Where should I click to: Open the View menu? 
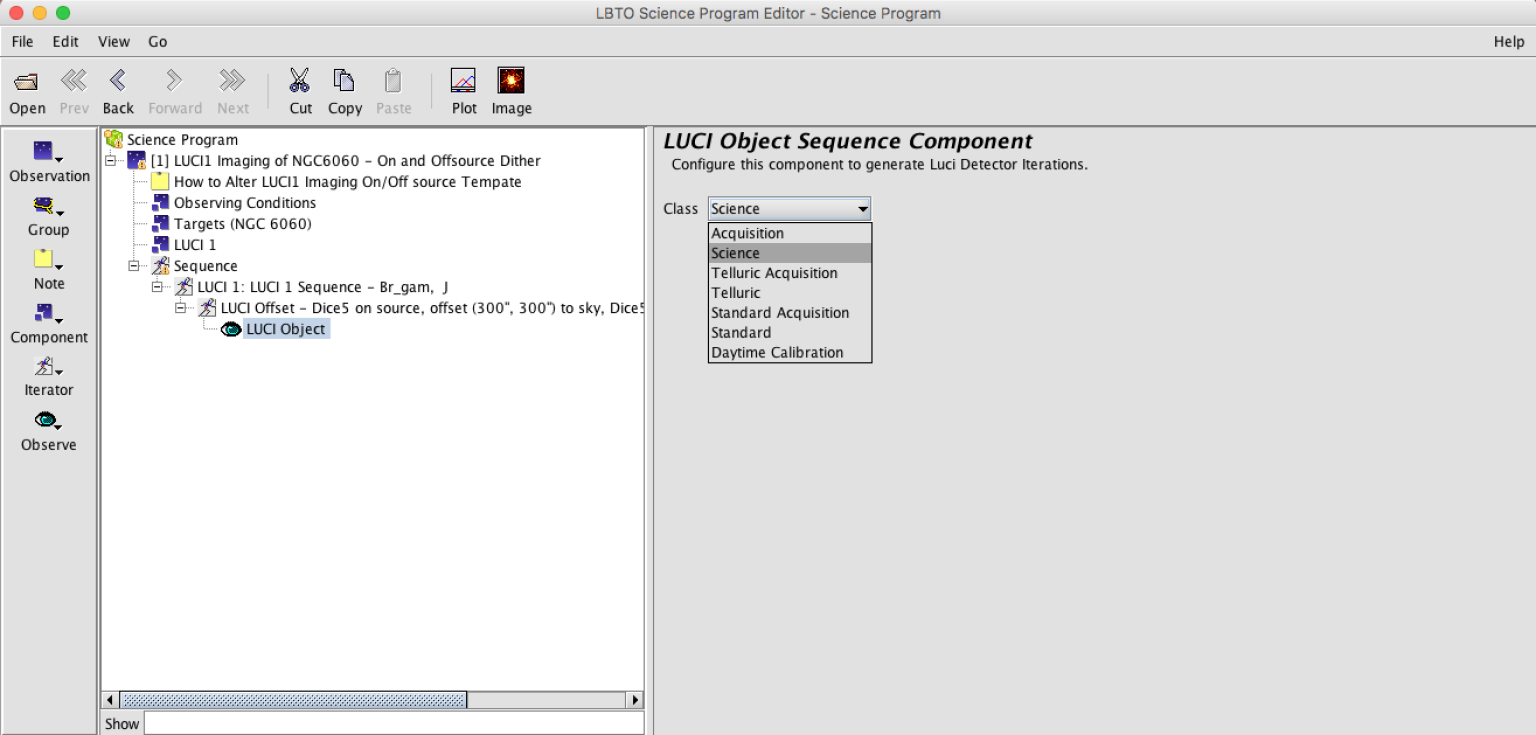(114, 41)
